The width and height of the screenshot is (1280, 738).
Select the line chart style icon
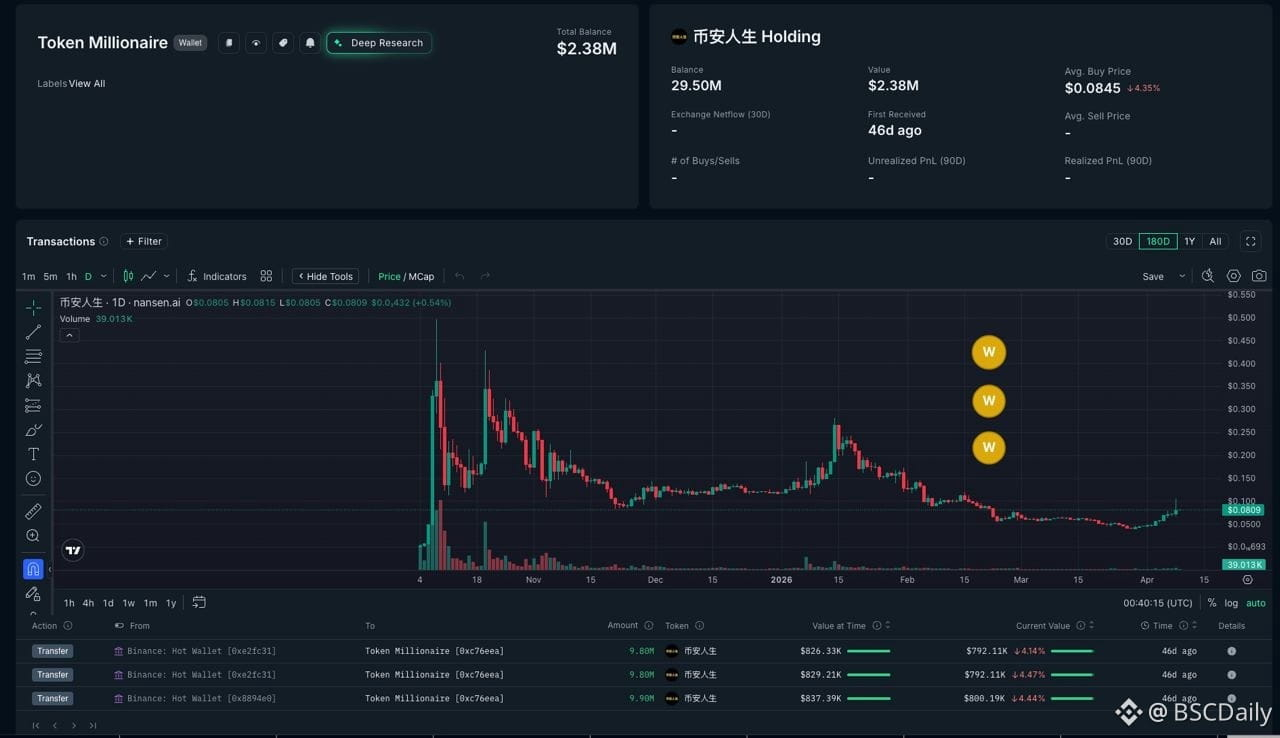tap(149, 276)
